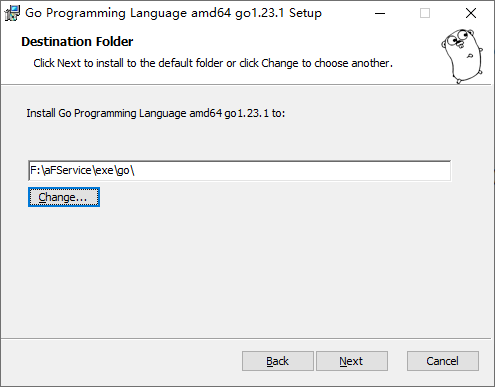This screenshot has width=495, height=387.
Task: Proceed with the Next button
Action: [352, 361]
